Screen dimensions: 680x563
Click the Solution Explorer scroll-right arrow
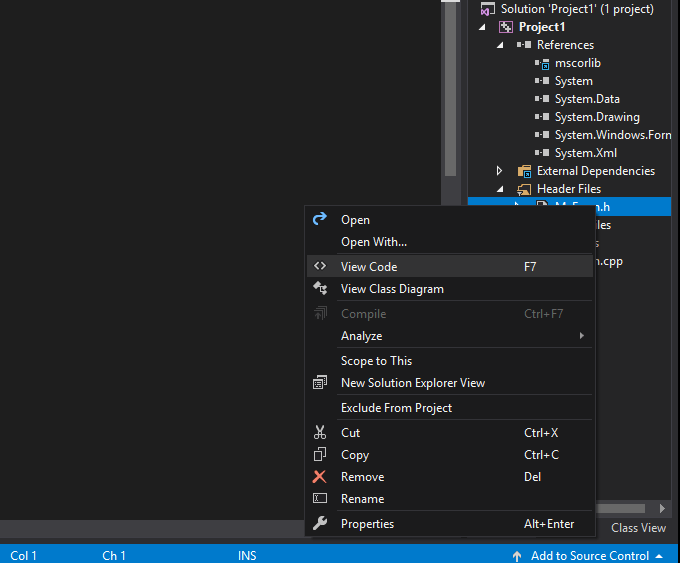pos(662,508)
